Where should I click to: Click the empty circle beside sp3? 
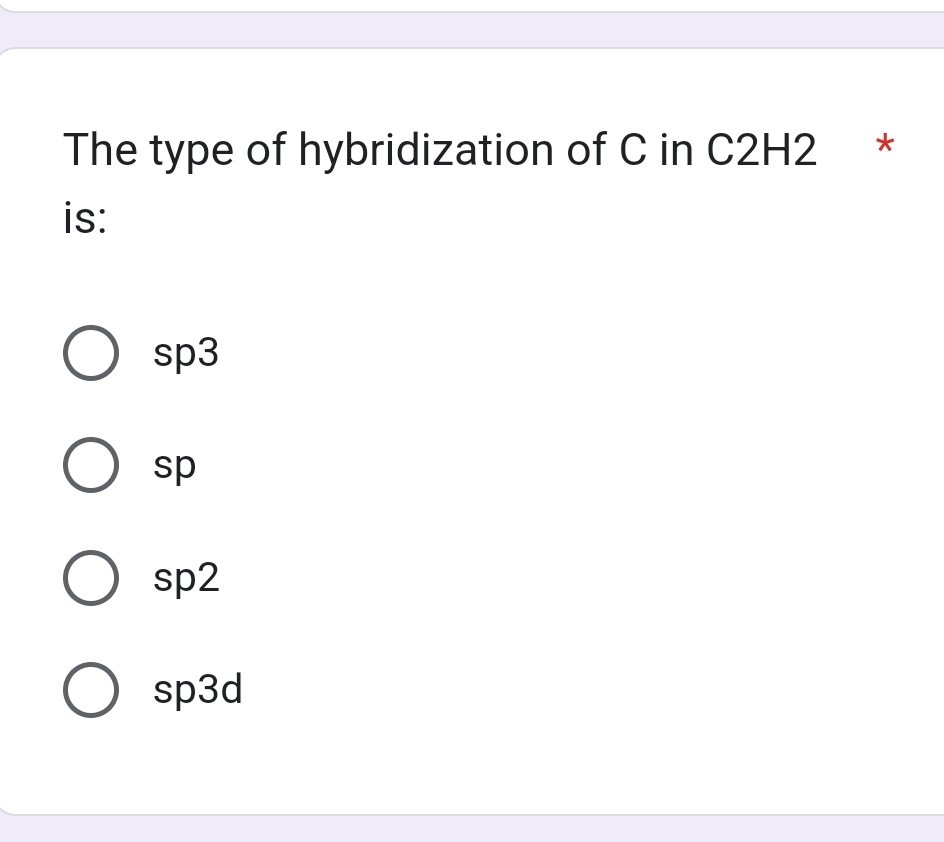[x=90, y=352]
